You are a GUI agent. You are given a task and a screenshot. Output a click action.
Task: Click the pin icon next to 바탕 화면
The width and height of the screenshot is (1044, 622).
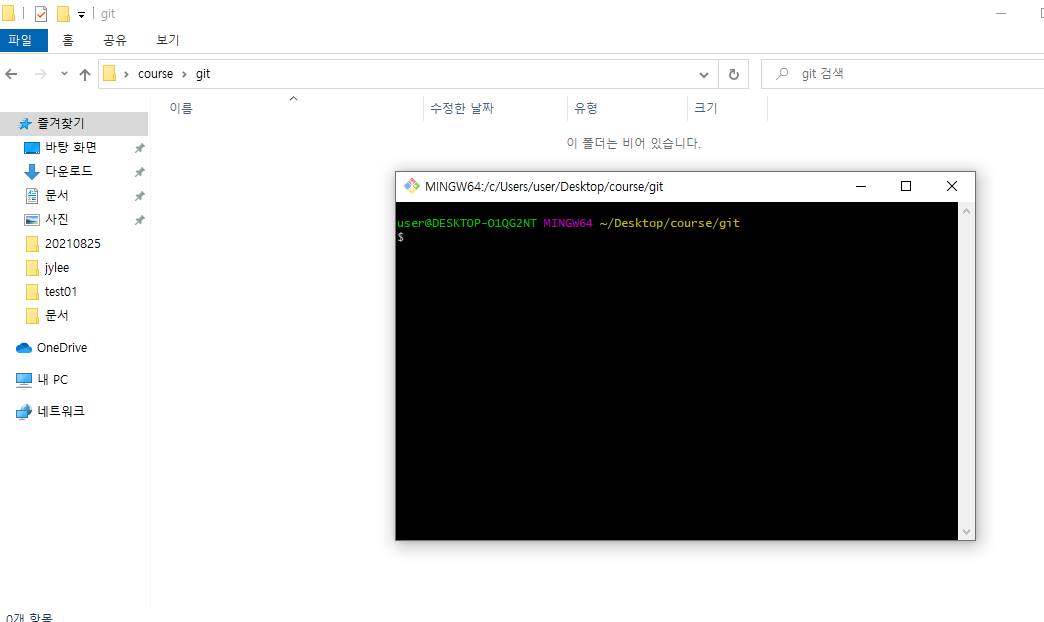pyautogui.click(x=139, y=148)
